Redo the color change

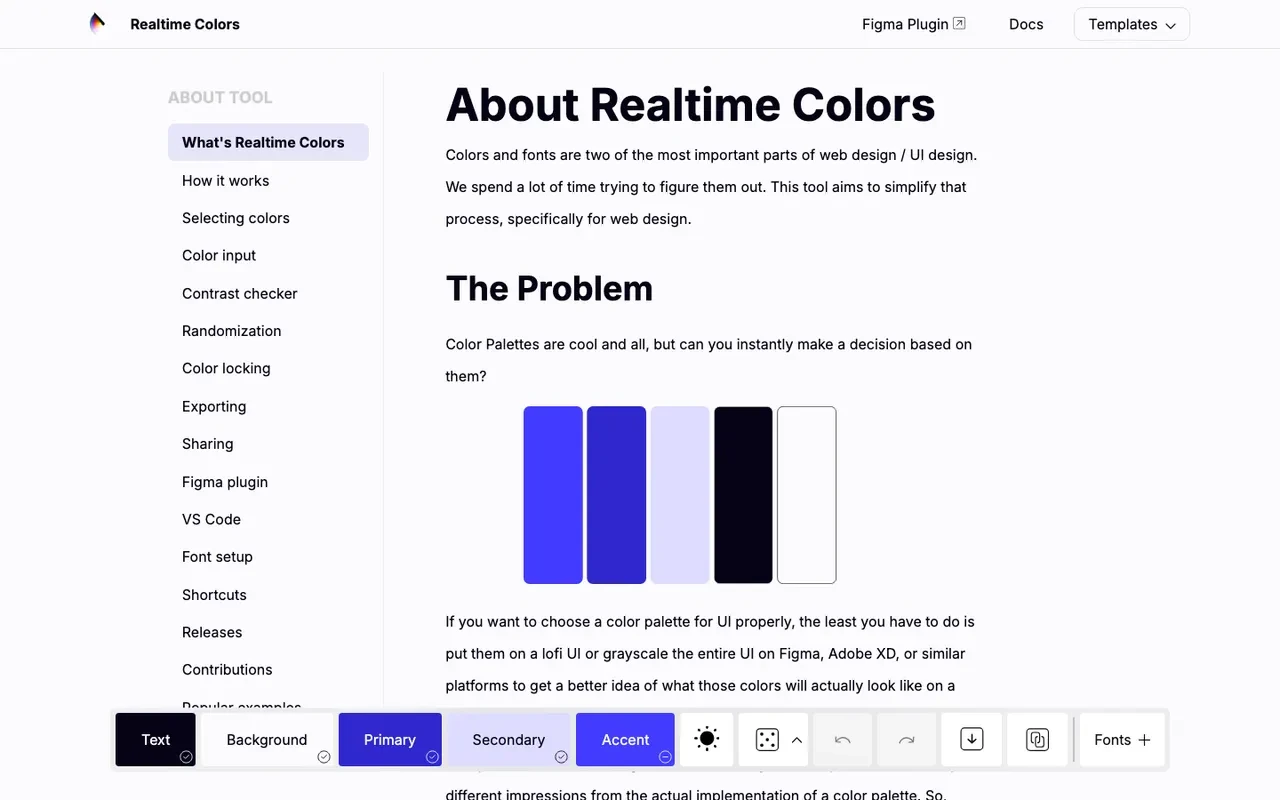[906, 740]
